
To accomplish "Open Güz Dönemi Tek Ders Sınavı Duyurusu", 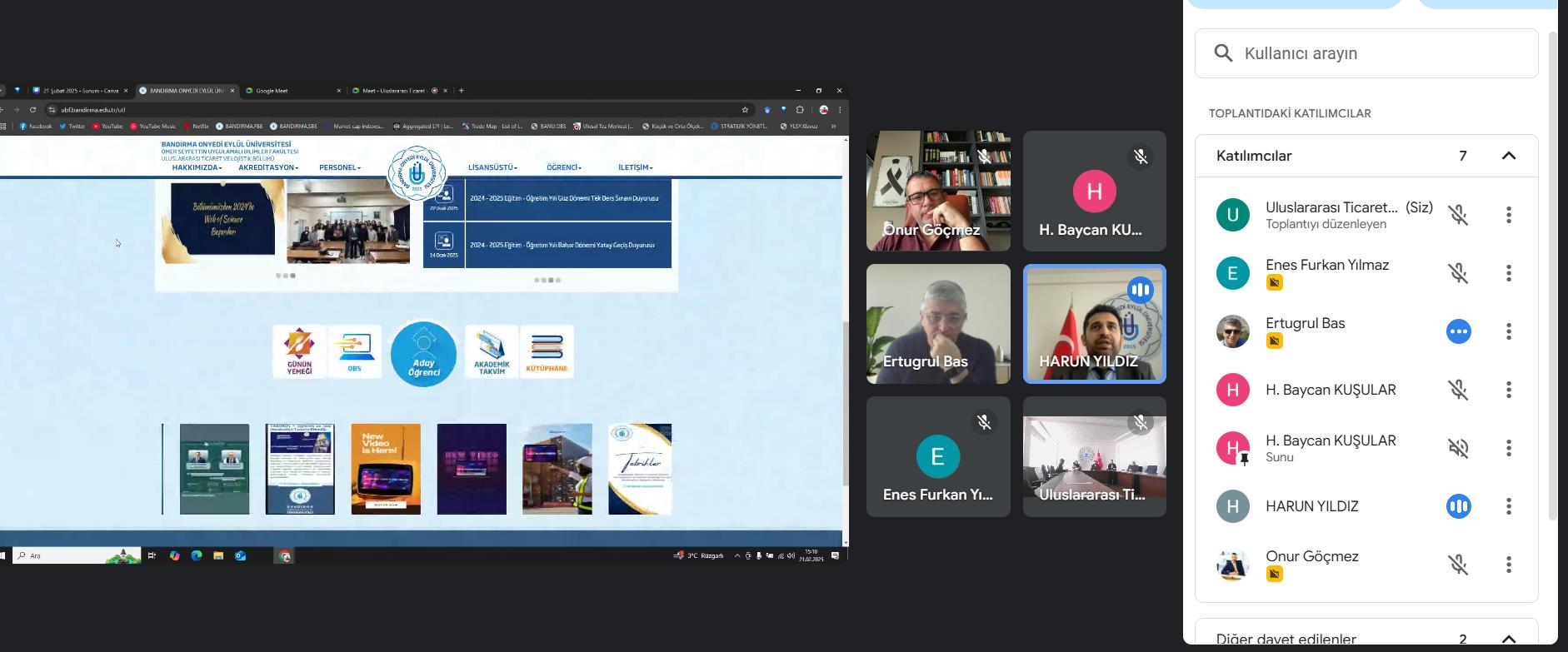I will point(564,198).
